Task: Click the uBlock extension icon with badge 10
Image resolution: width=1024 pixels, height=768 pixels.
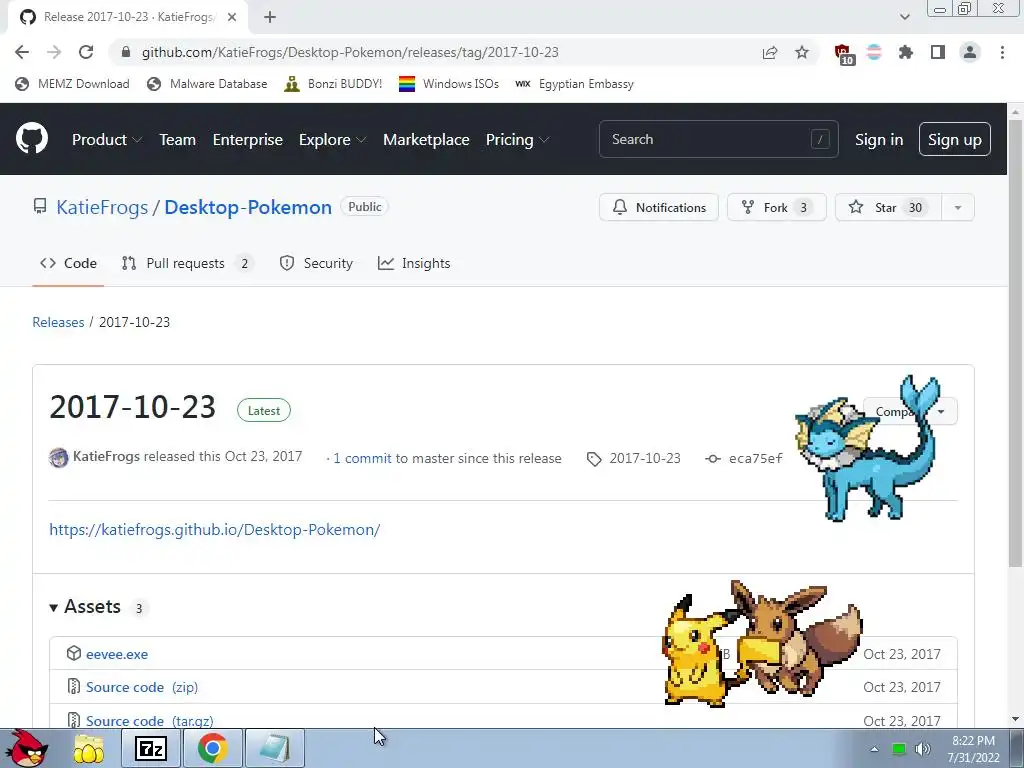Action: pyautogui.click(x=844, y=54)
